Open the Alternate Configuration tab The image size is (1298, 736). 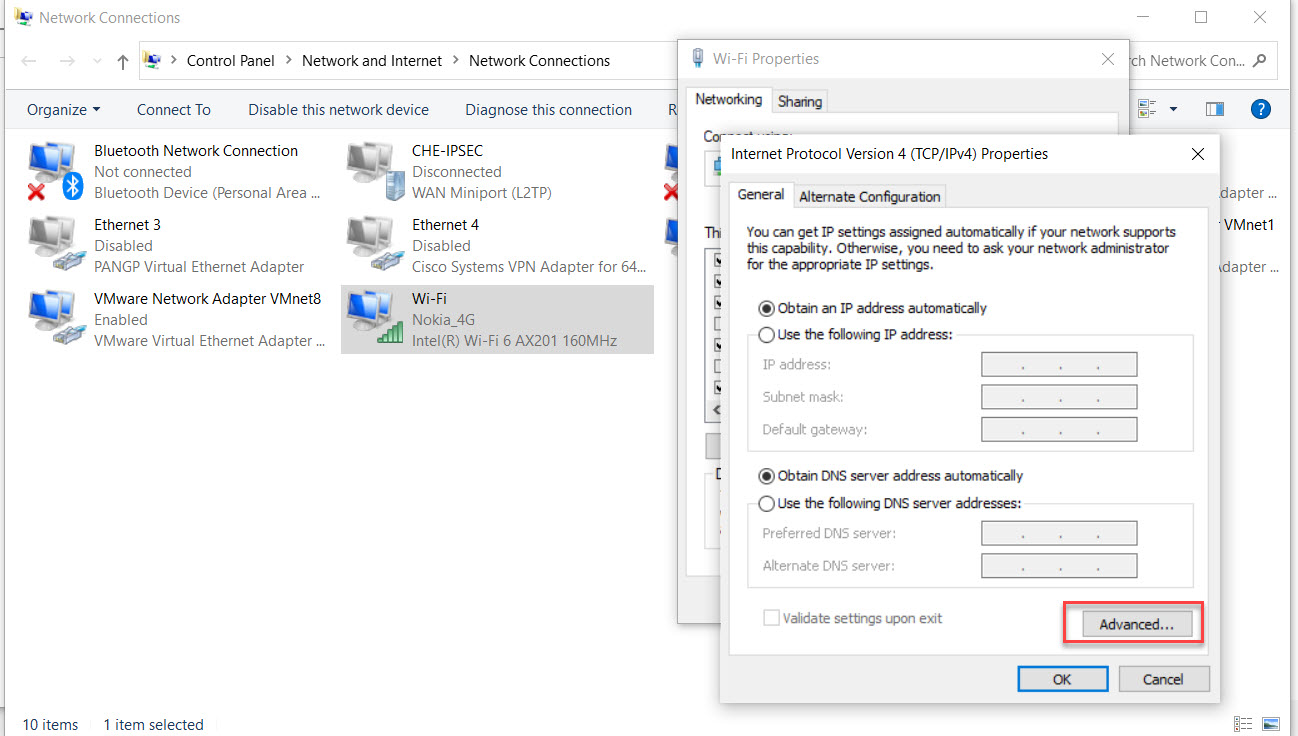coord(869,196)
